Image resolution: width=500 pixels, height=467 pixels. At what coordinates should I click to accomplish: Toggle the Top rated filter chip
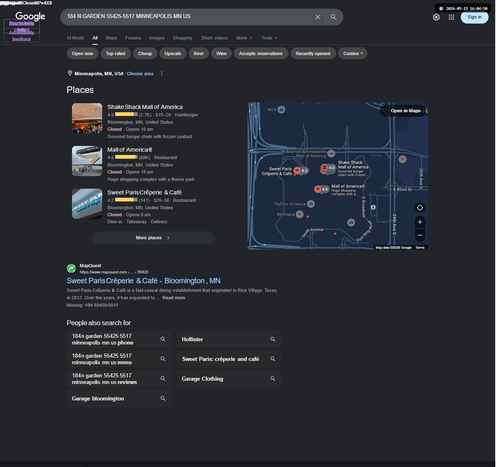pos(115,53)
